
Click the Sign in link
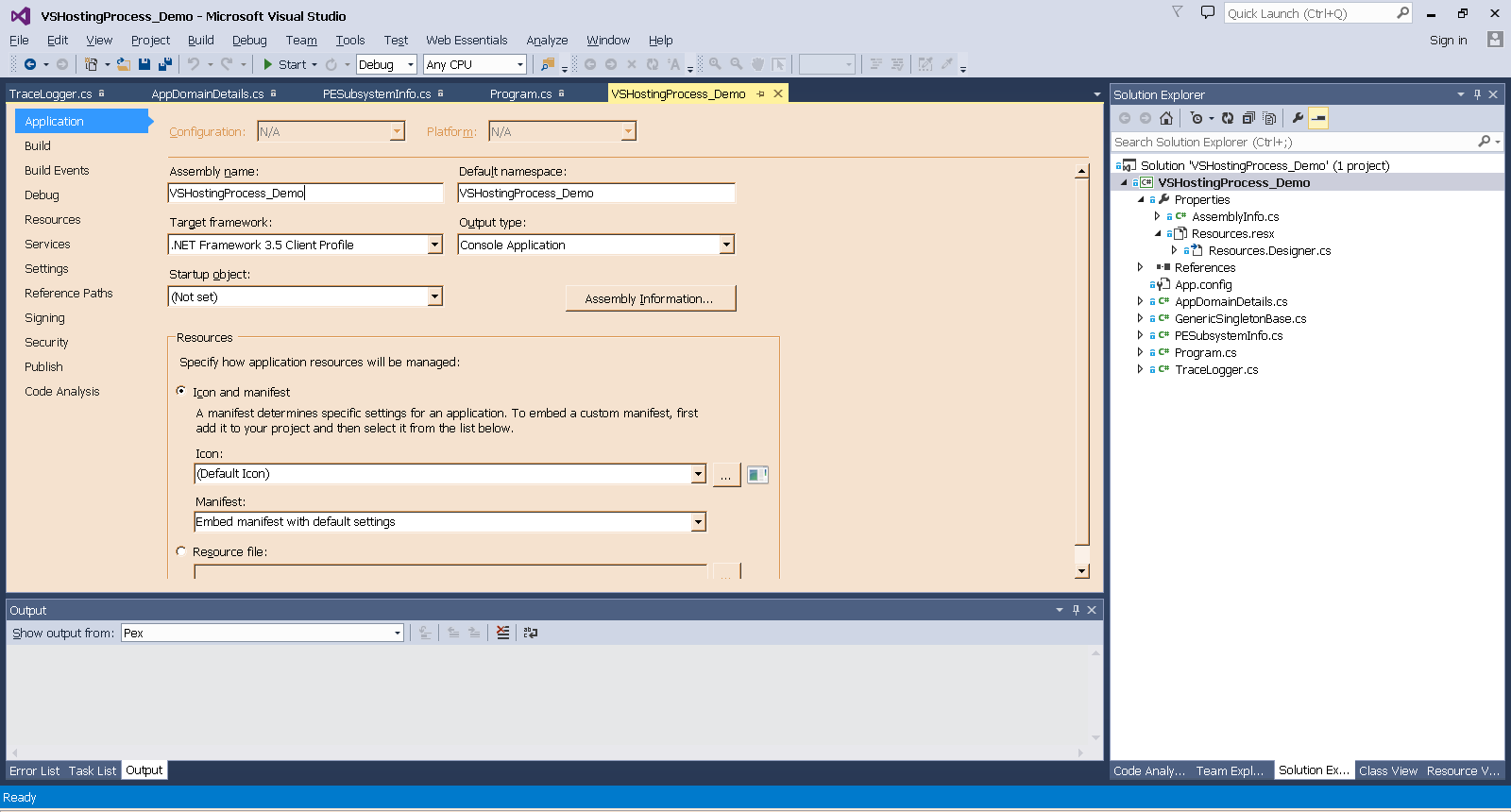[1448, 40]
